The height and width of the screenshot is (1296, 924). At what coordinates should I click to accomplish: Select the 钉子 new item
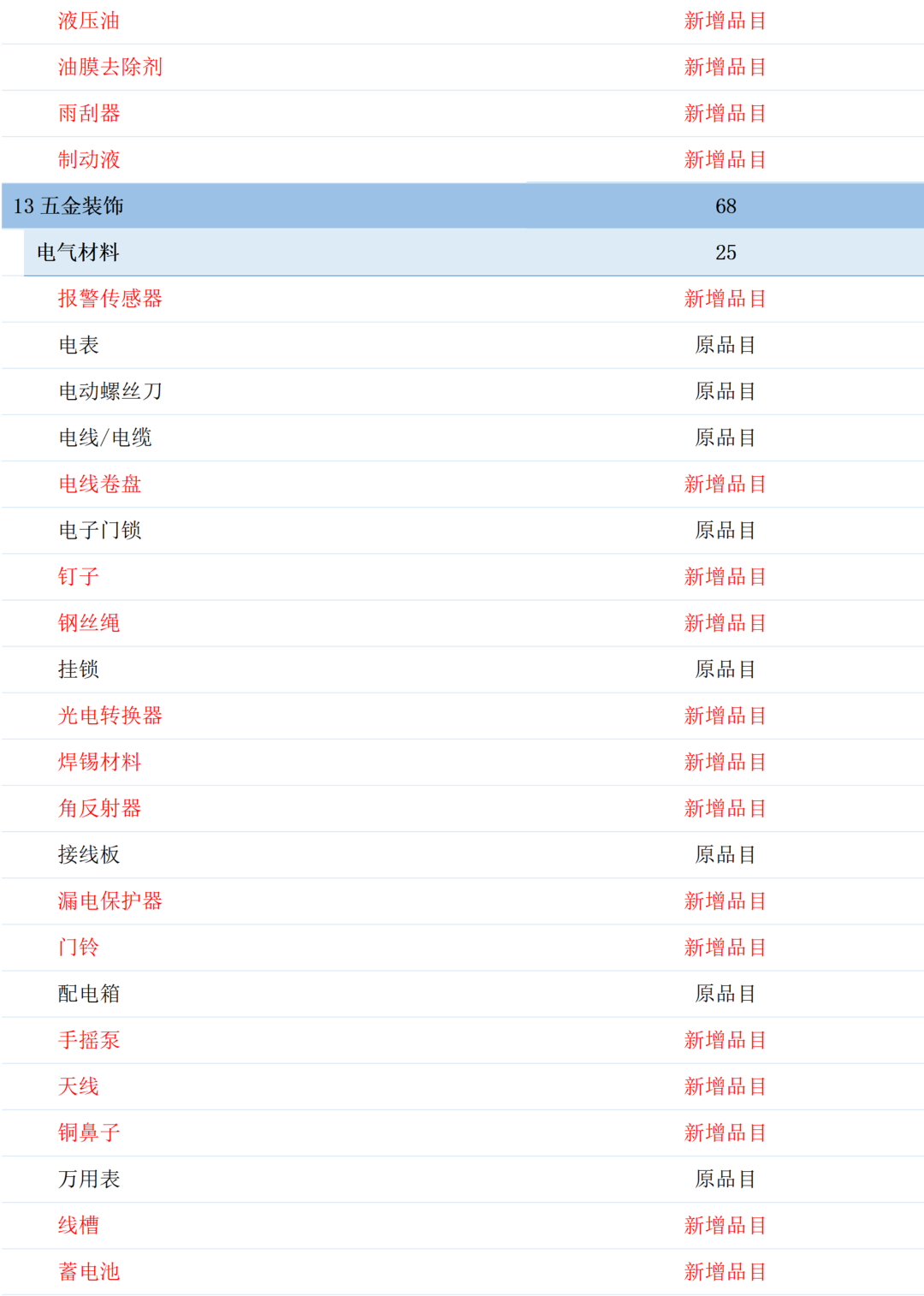coord(78,576)
